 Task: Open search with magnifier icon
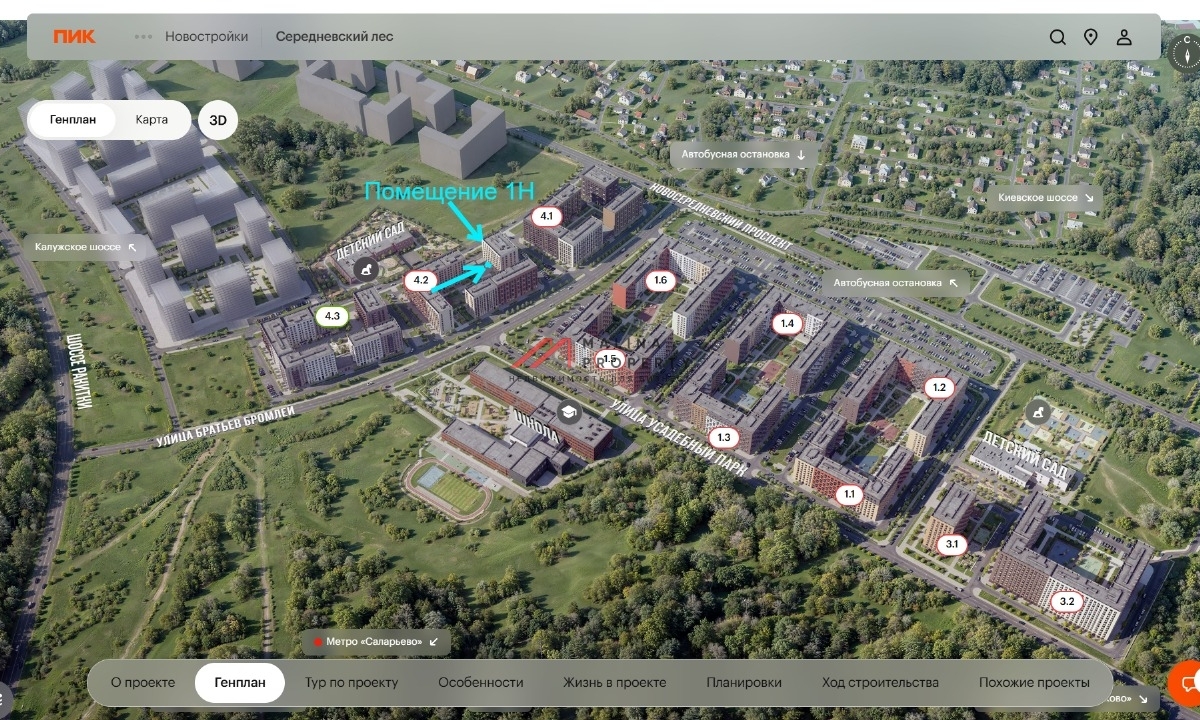(x=1057, y=37)
